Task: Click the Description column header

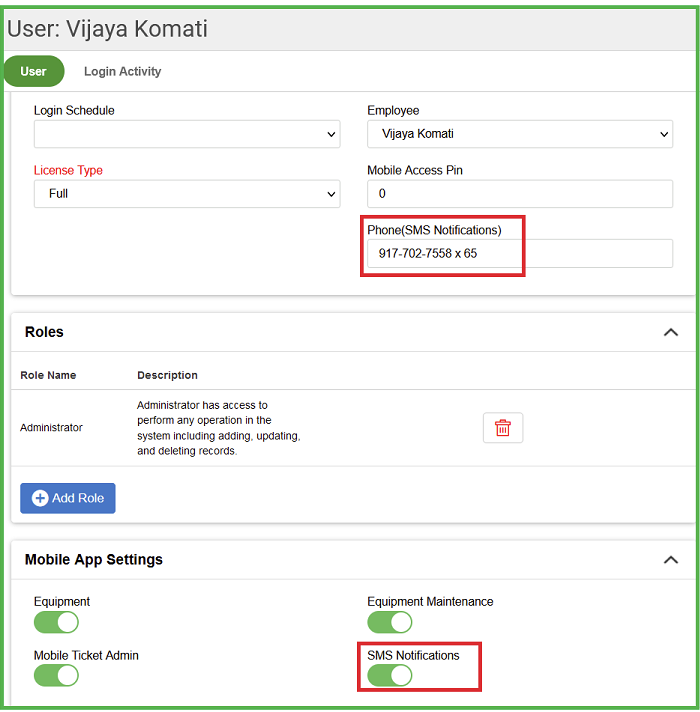Action: (168, 375)
